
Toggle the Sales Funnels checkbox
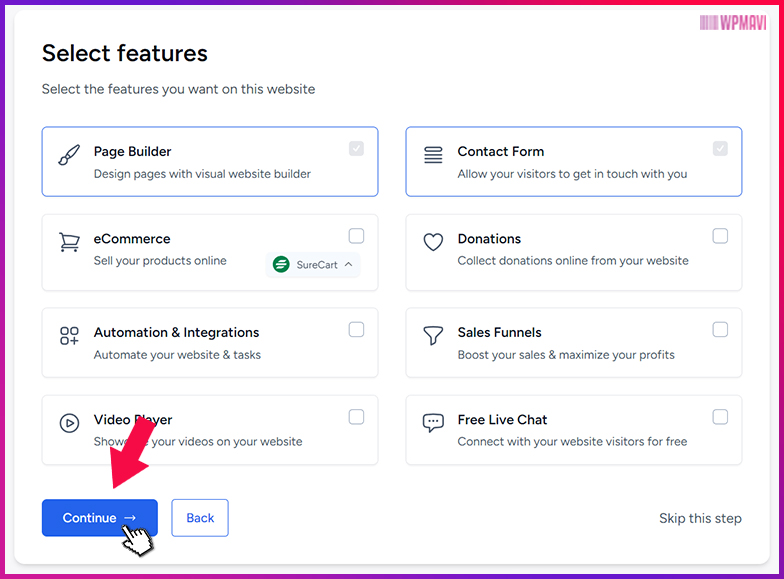coord(720,330)
